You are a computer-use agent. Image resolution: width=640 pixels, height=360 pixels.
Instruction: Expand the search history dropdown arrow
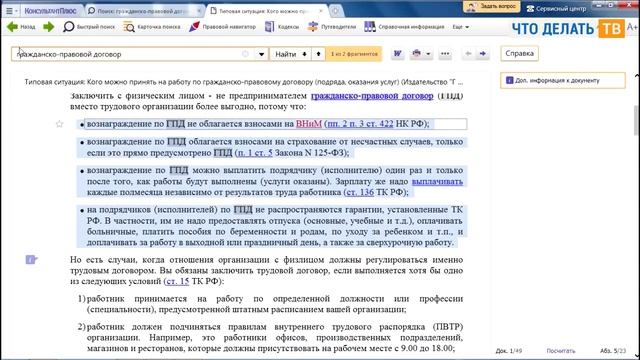pos(261,54)
